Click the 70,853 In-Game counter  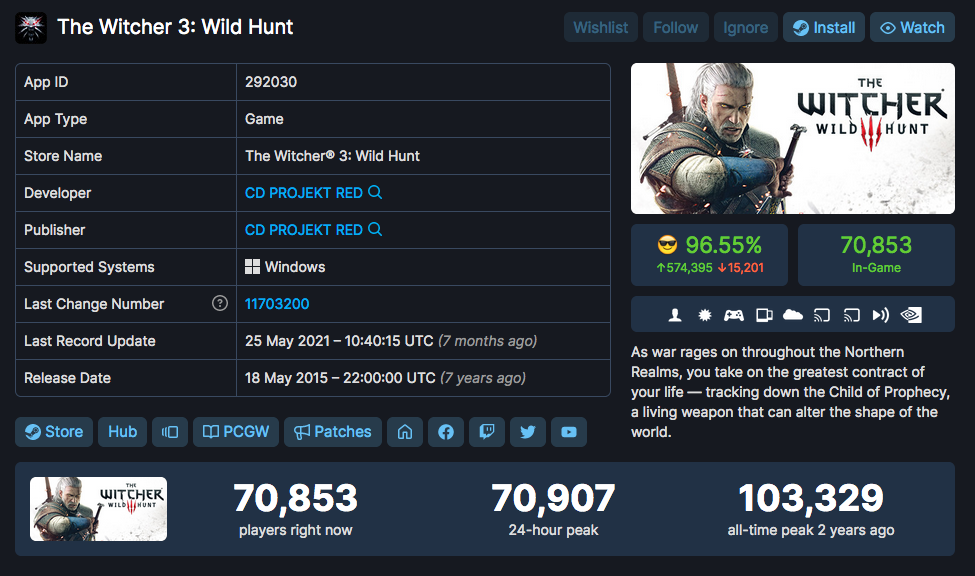pyautogui.click(x=876, y=255)
